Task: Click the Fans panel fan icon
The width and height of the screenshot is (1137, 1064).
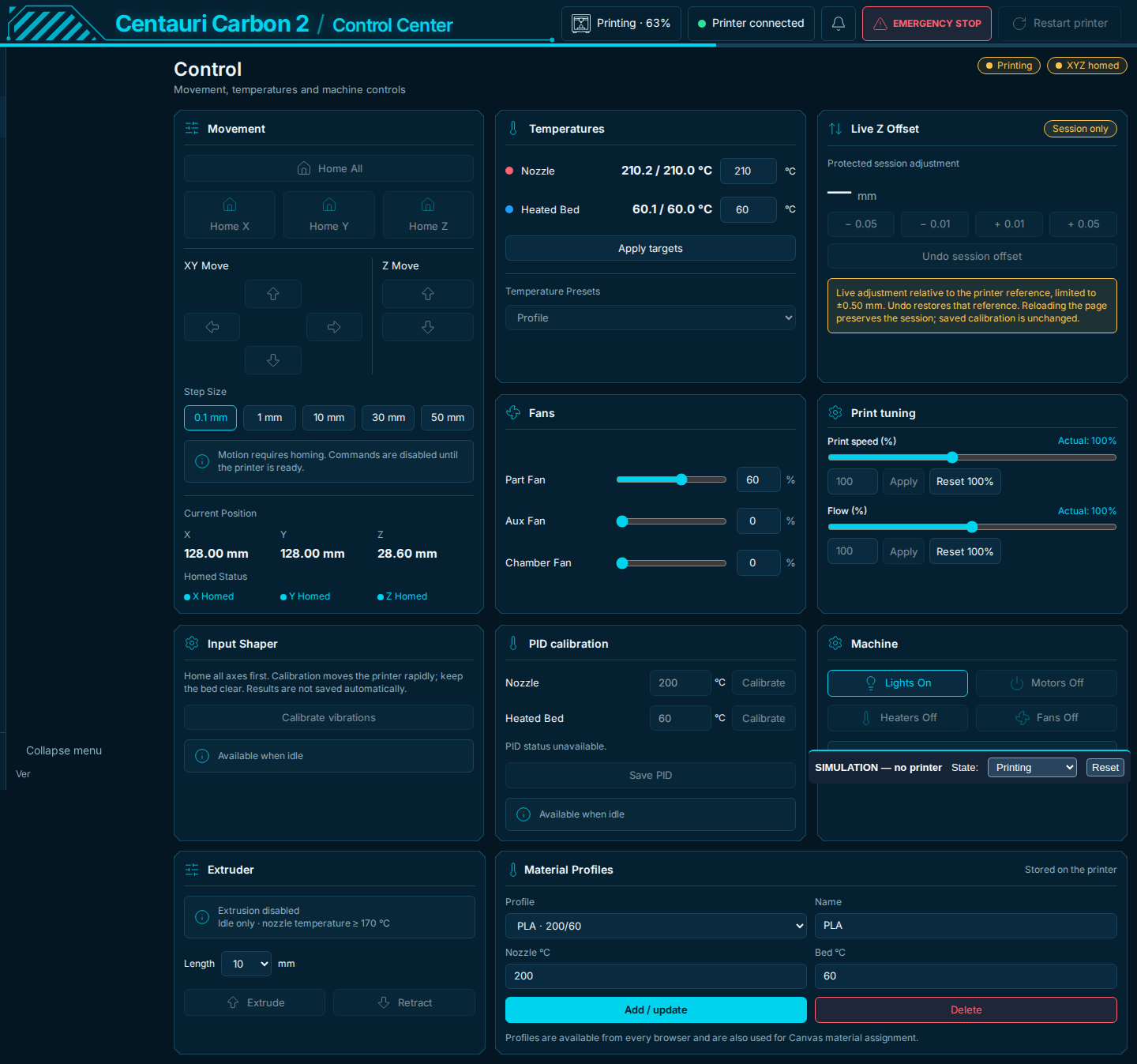Action: click(x=513, y=412)
